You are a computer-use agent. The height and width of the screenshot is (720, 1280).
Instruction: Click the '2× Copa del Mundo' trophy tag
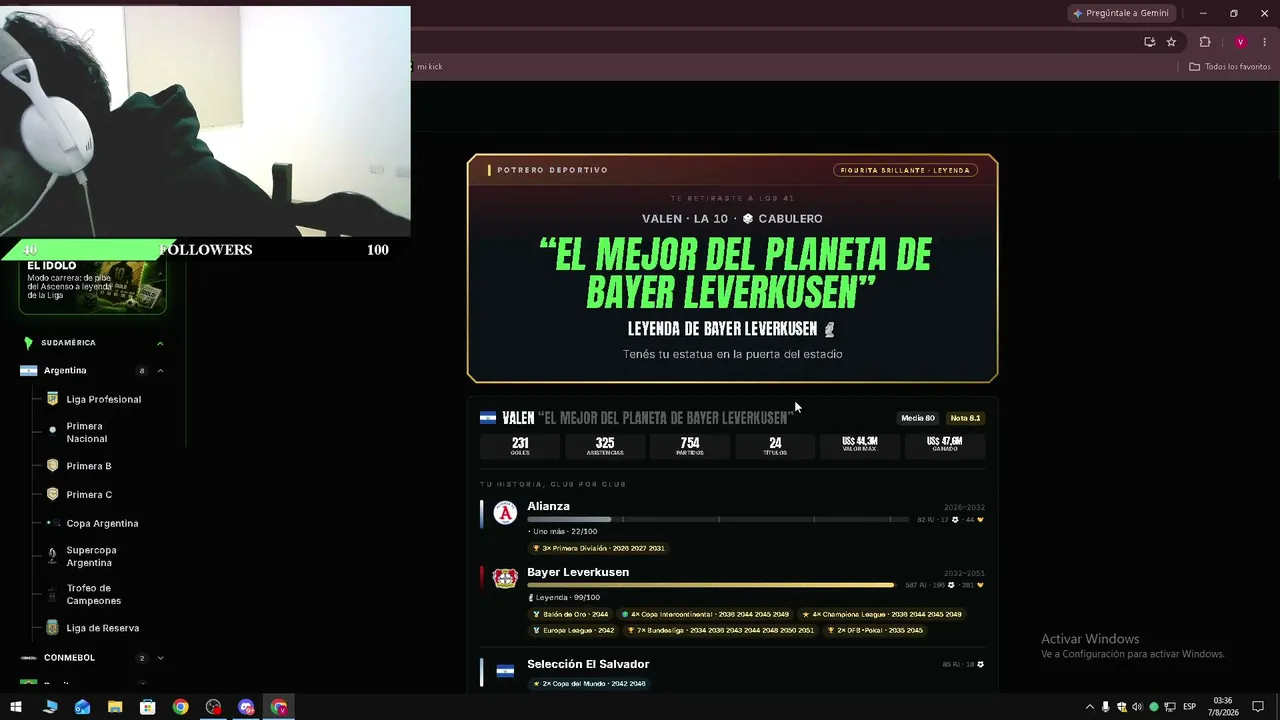click(589, 684)
